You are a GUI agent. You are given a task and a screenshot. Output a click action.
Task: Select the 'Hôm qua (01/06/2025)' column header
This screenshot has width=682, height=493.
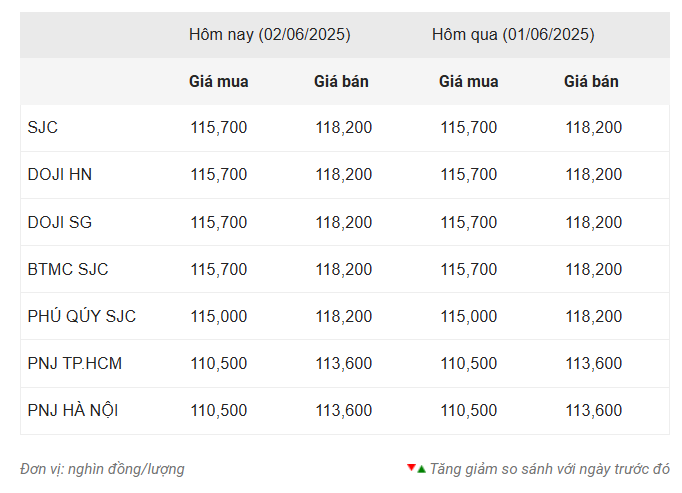(x=513, y=34)
